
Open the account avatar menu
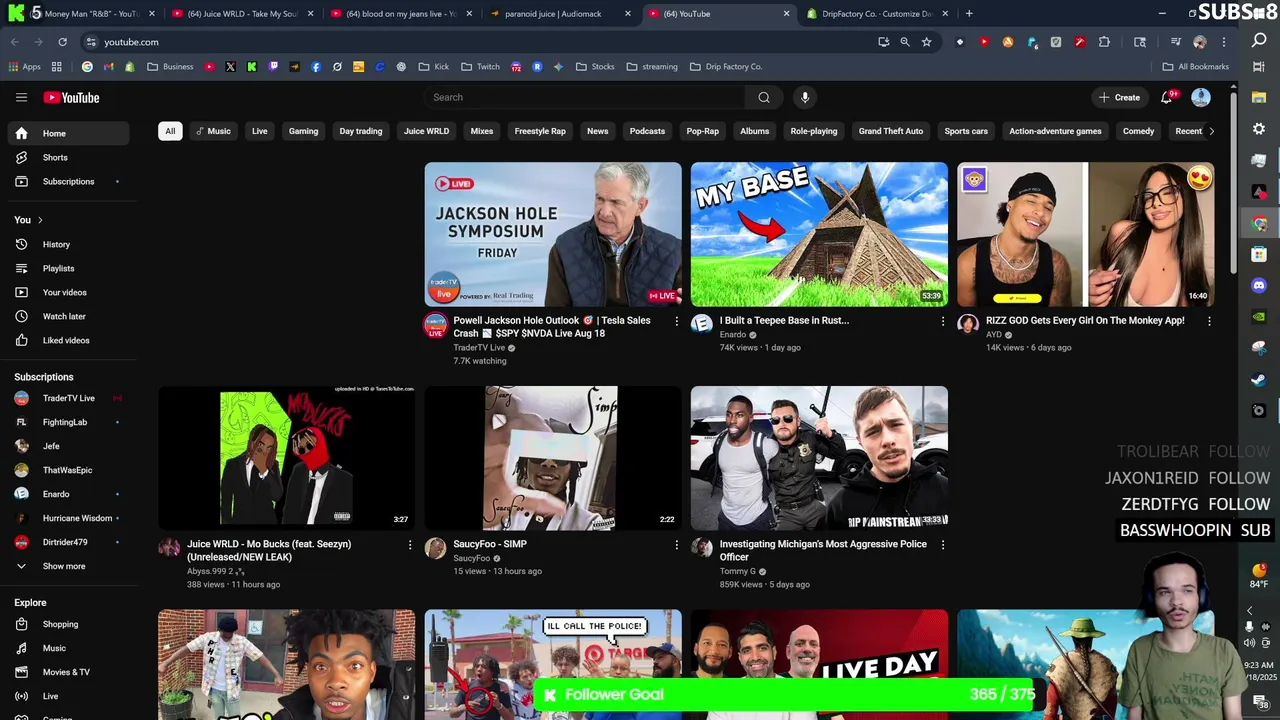coord(1201,97)
